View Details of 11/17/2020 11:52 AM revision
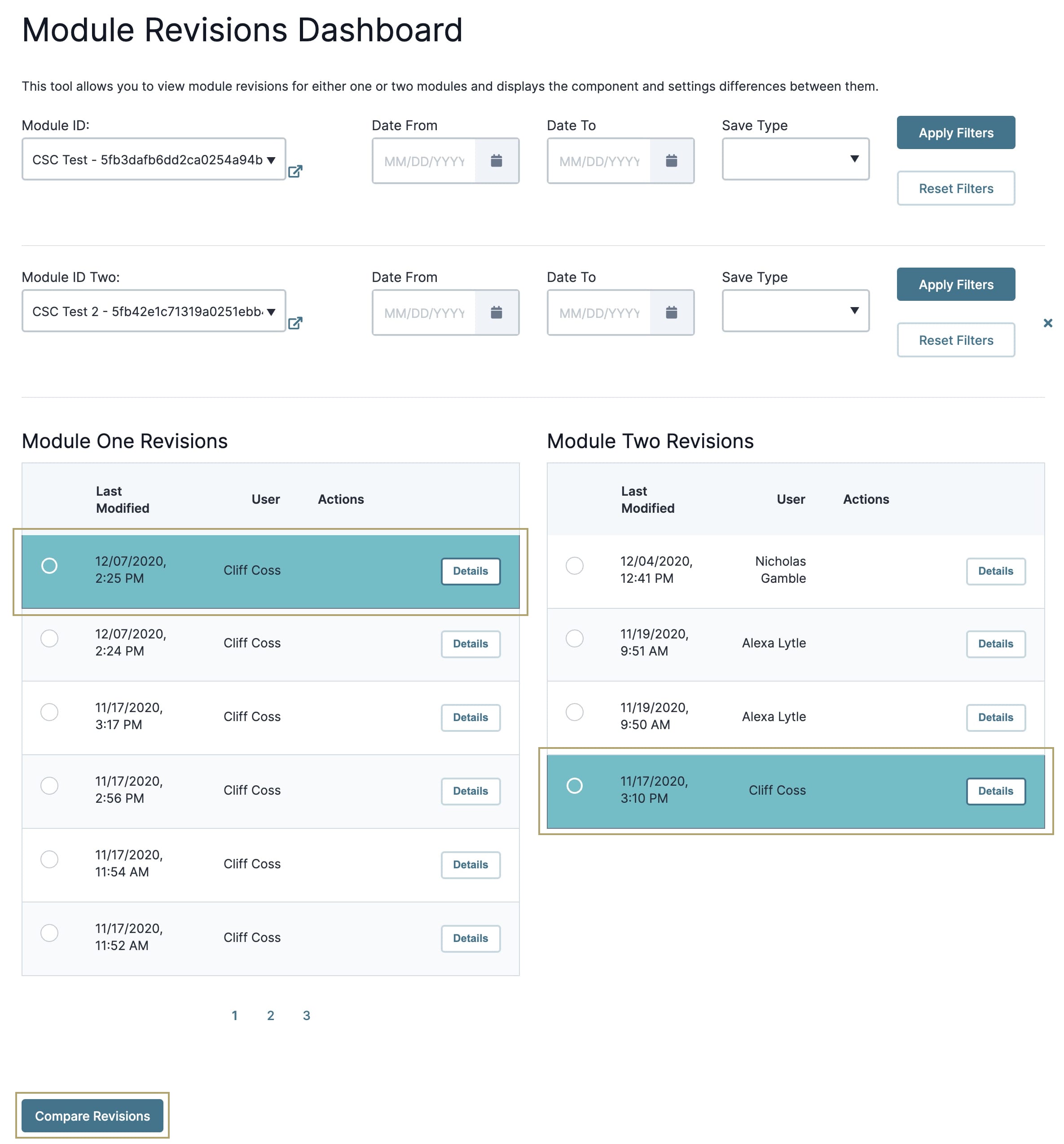 point(470,938)
